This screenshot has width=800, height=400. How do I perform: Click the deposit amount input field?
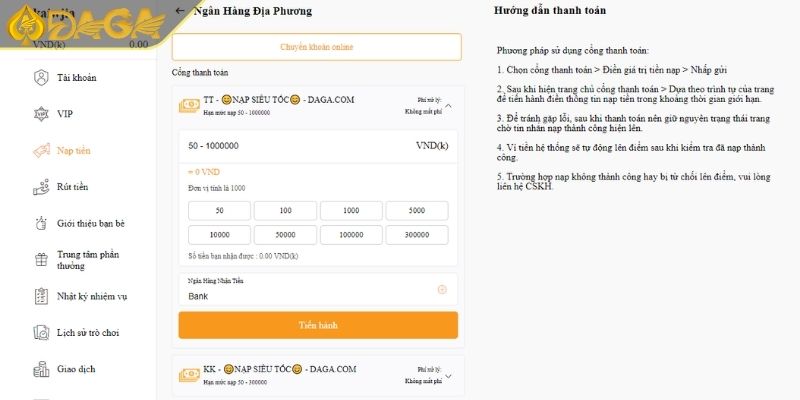tap(300, 146)
